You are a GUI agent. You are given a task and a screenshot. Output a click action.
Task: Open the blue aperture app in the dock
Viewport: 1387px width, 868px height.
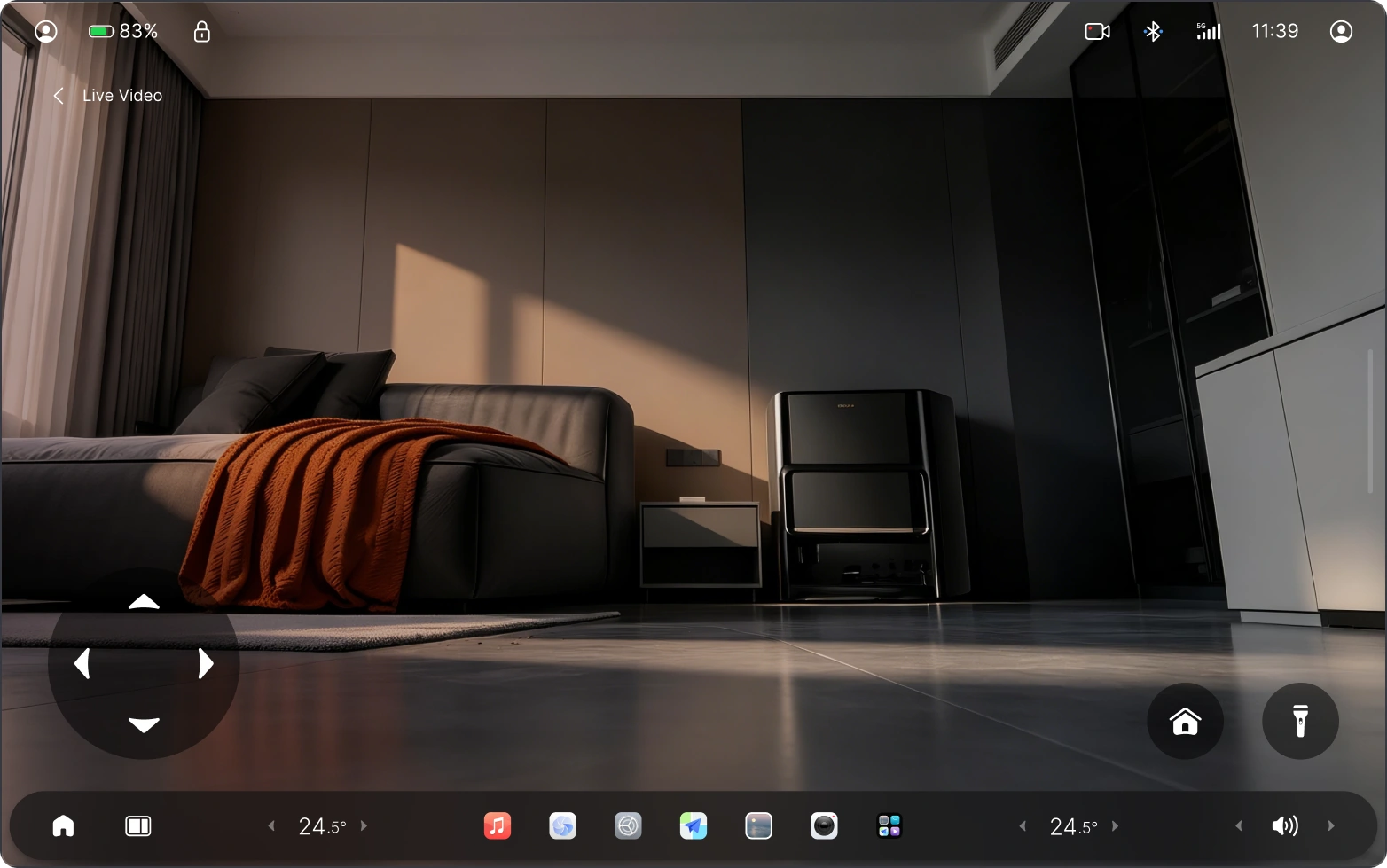tap(563, 826)
